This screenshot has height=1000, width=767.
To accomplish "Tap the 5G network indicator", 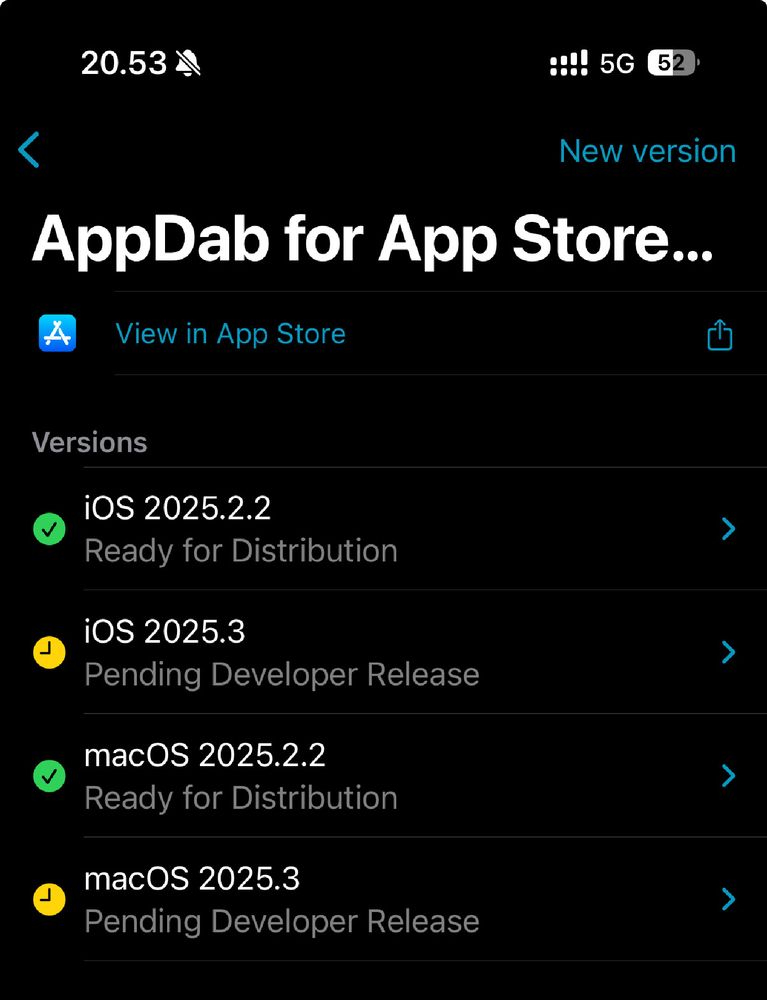I will 617,63.
